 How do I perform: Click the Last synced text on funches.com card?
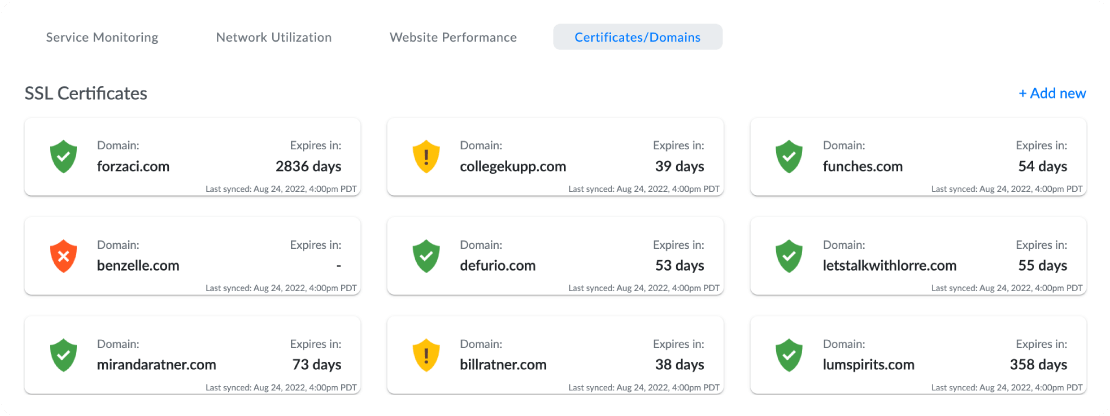(1007, 189)
